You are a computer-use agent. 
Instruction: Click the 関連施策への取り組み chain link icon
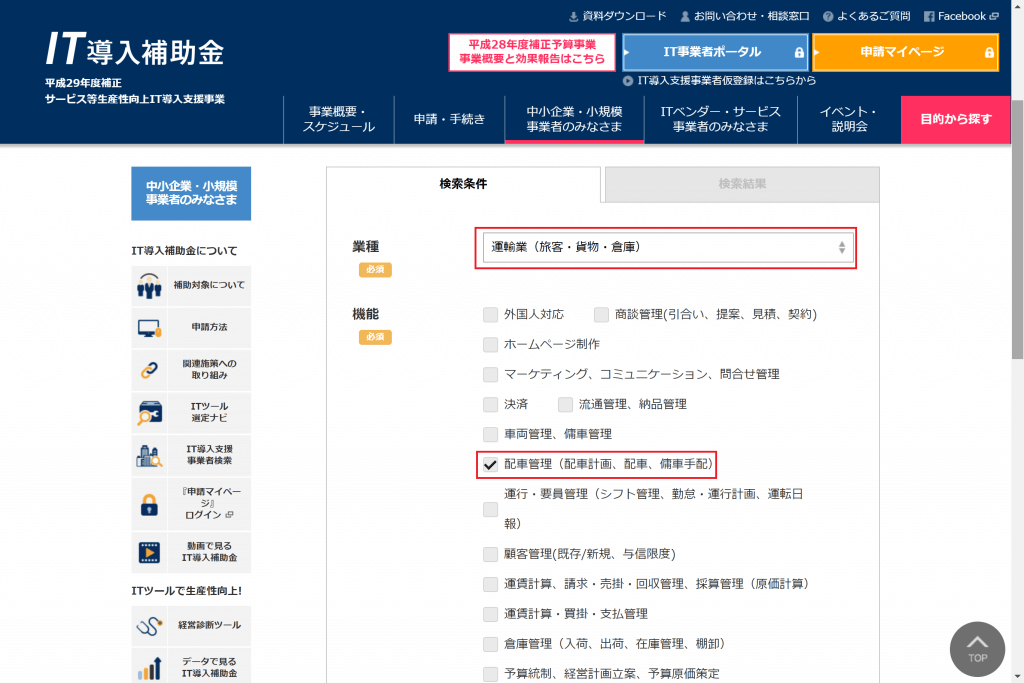click(149, 369)
